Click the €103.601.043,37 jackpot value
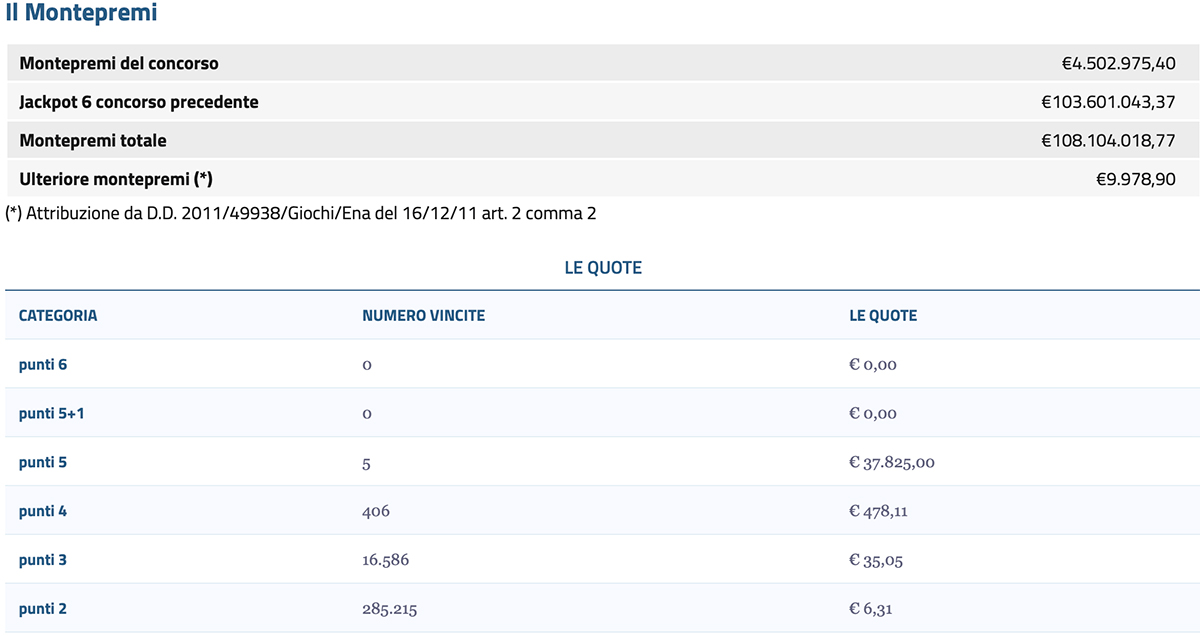1200x636 pixels. coord(1108,102)
